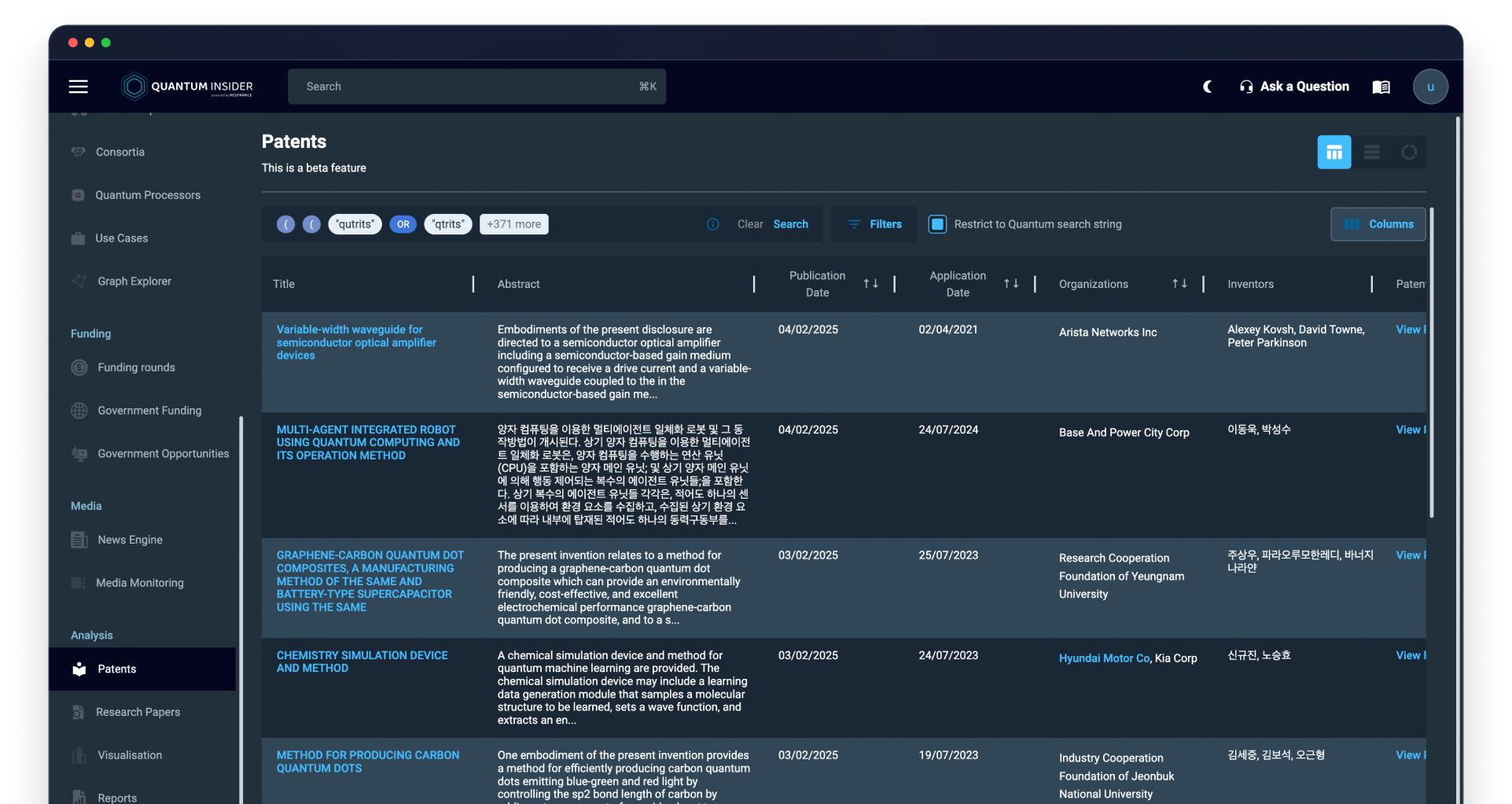
Task: Click the Quantum Insider logo
Action: [x=187, y=87]
